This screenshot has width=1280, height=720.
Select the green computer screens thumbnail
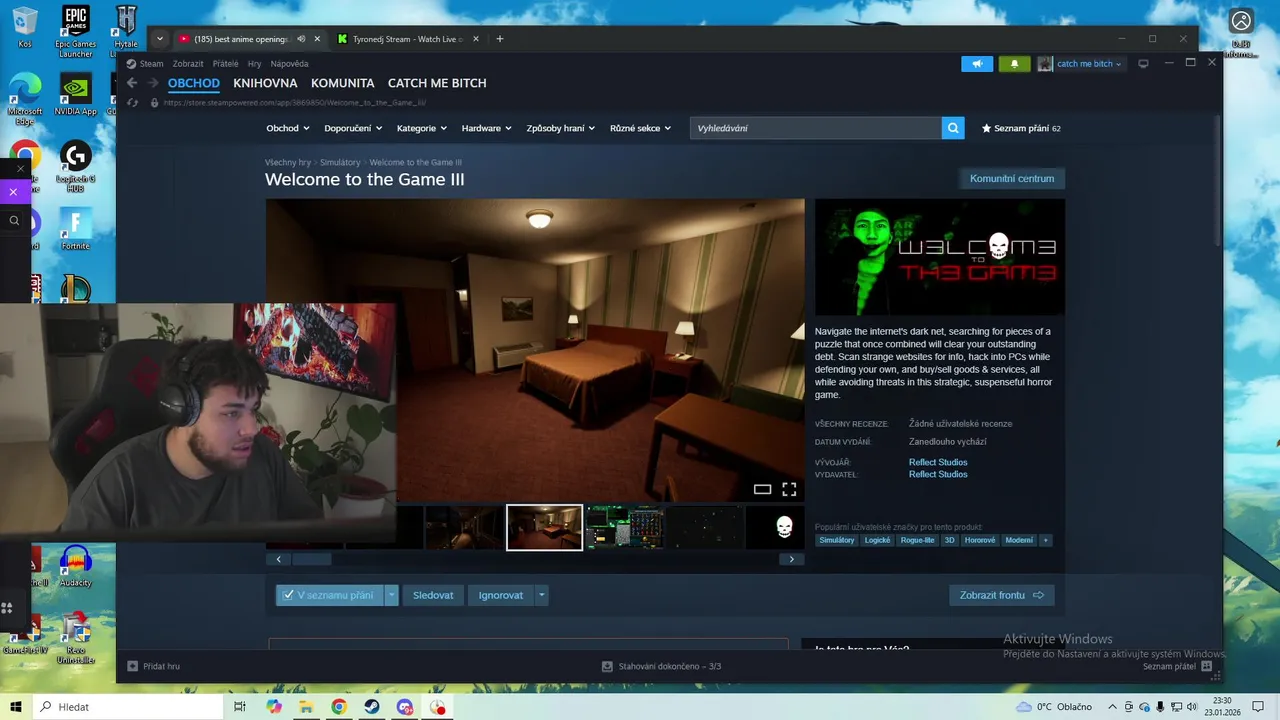coord(624,527)
